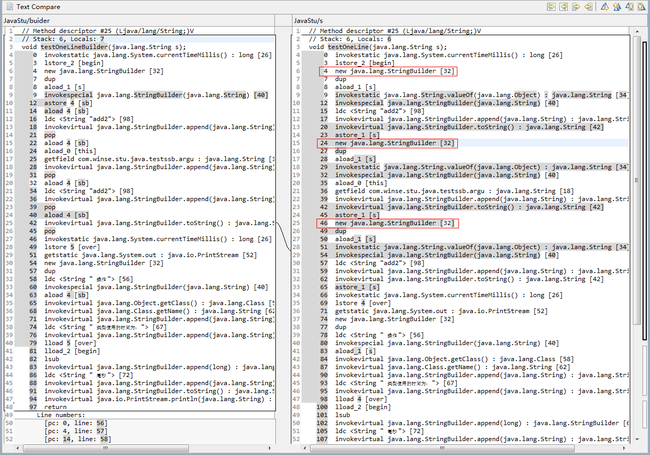The height and width of the screenshot is (455, 650).
Task: Go to next difference
Action: (x=605, y=7)
